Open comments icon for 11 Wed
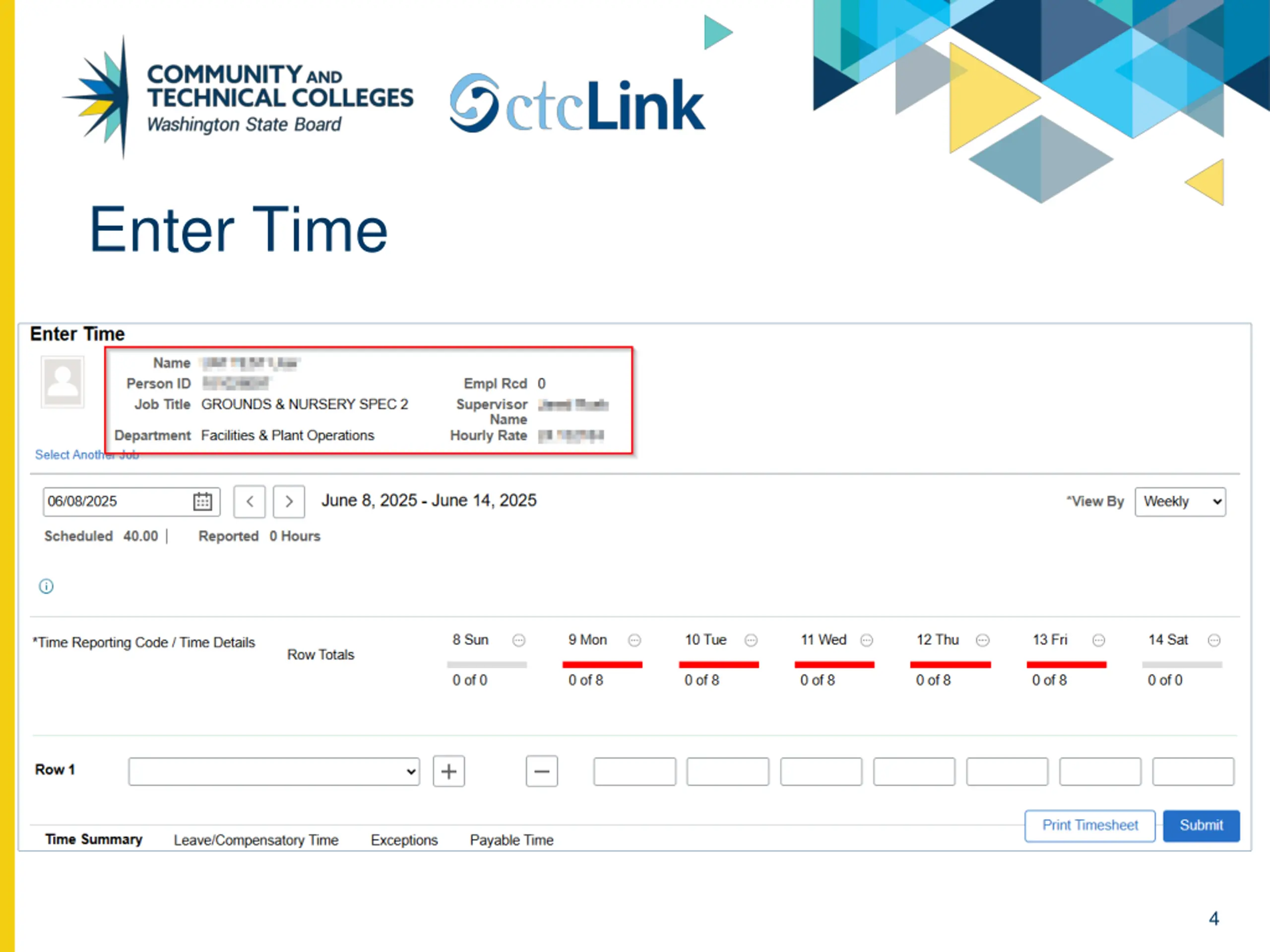 click(x=867, y=640)
